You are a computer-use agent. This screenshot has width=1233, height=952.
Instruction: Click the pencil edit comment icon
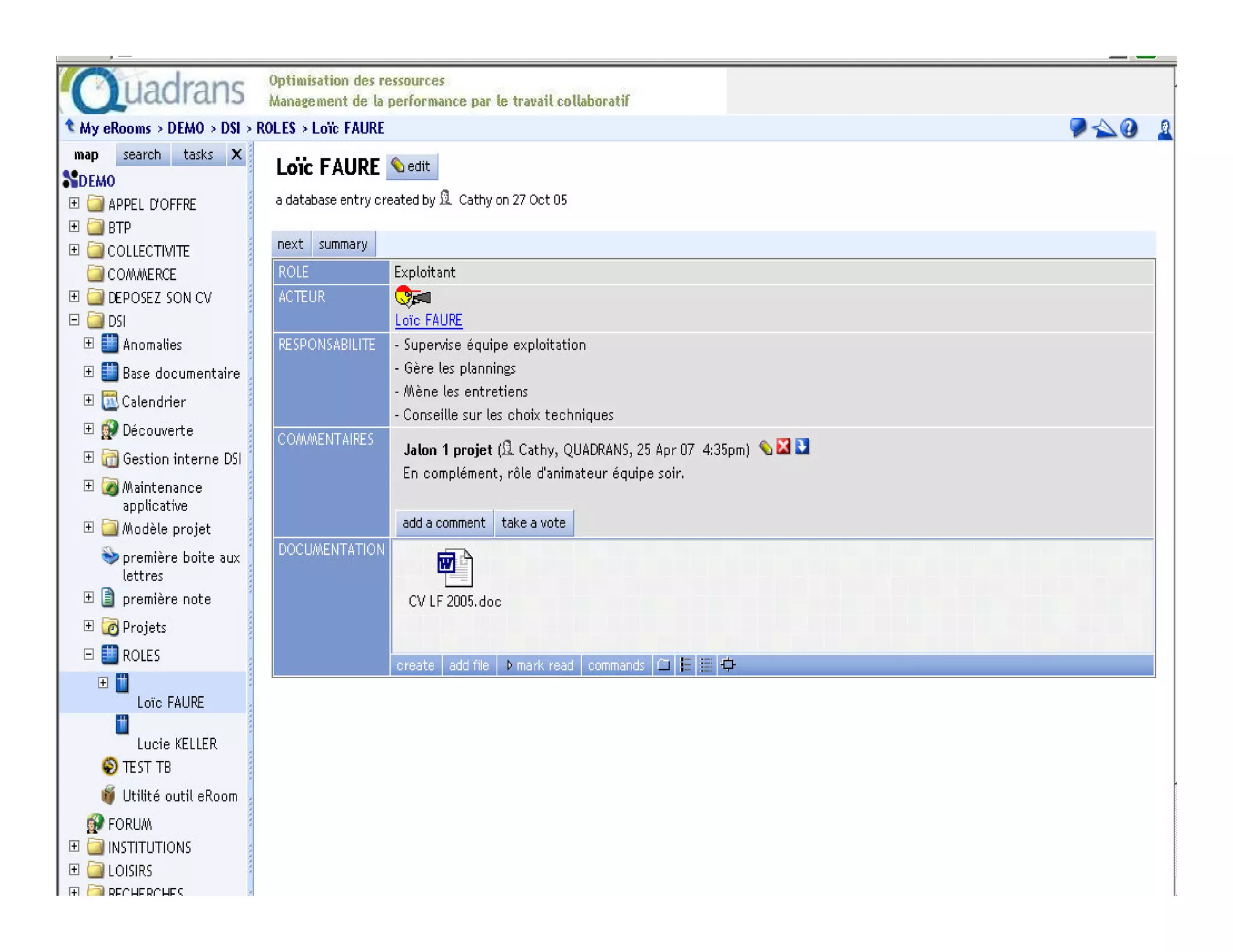click(x=765, y=447)
